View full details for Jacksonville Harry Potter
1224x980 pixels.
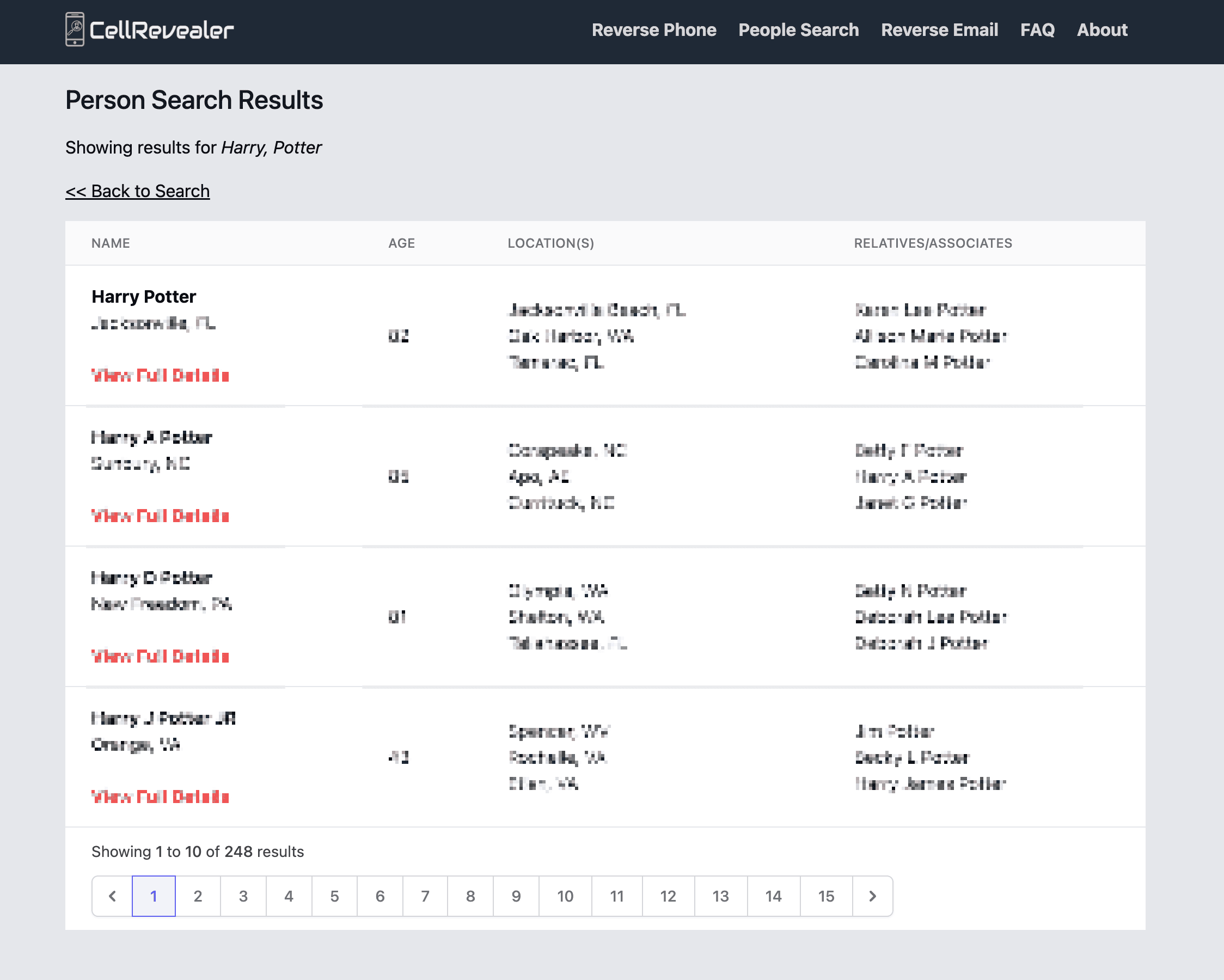[x=160, y=375]
